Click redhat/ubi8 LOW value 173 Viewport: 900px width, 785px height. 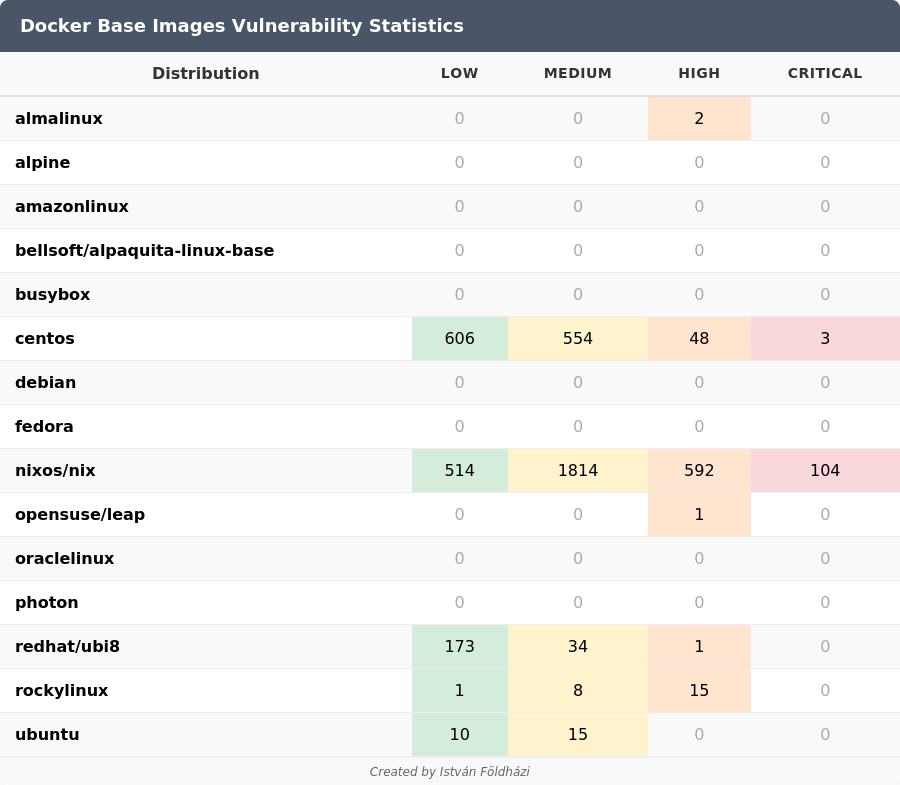pyautogui.click(x=460, y=647)
